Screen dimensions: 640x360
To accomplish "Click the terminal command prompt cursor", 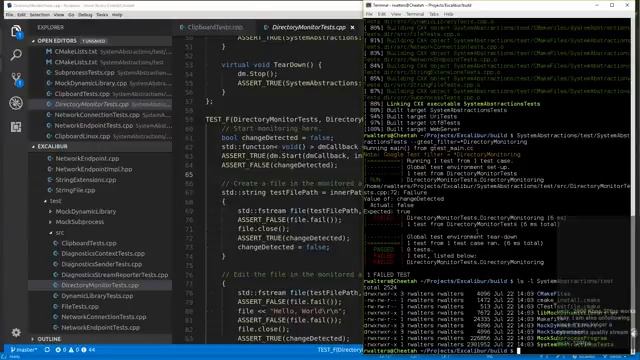I will point(519,351).
